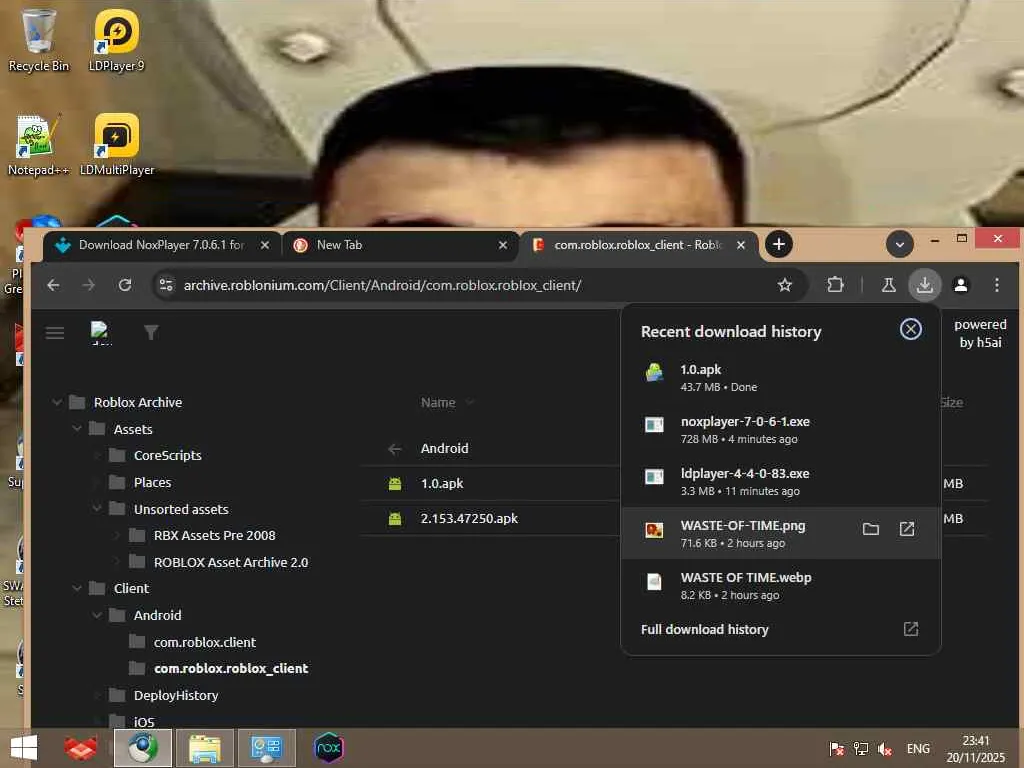Download the 1.0.apk file from listing
1024x768 pixels.
click(x=441, y=484)
